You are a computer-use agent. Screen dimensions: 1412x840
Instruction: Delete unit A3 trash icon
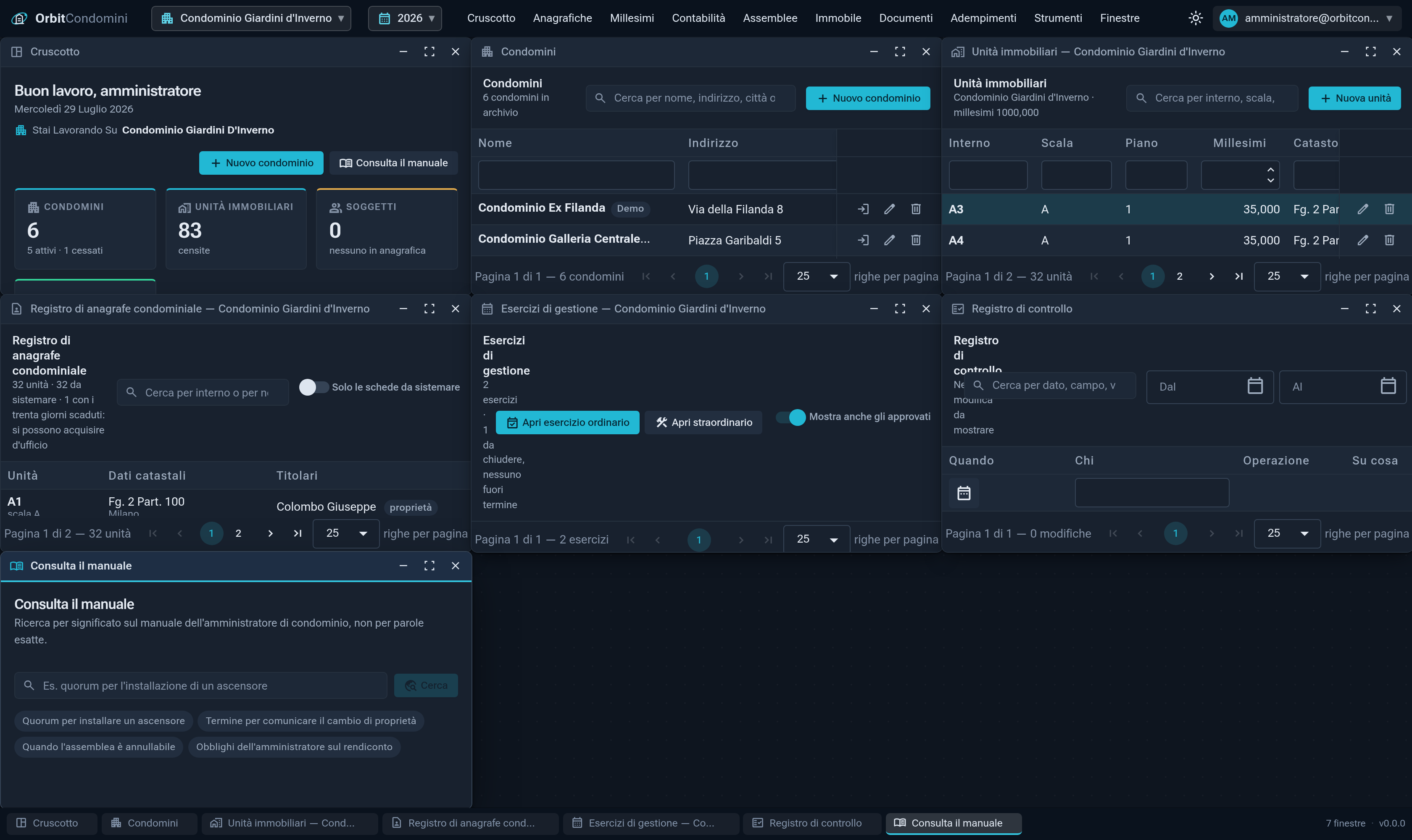pyautogui.click(x=1389, y=209)
